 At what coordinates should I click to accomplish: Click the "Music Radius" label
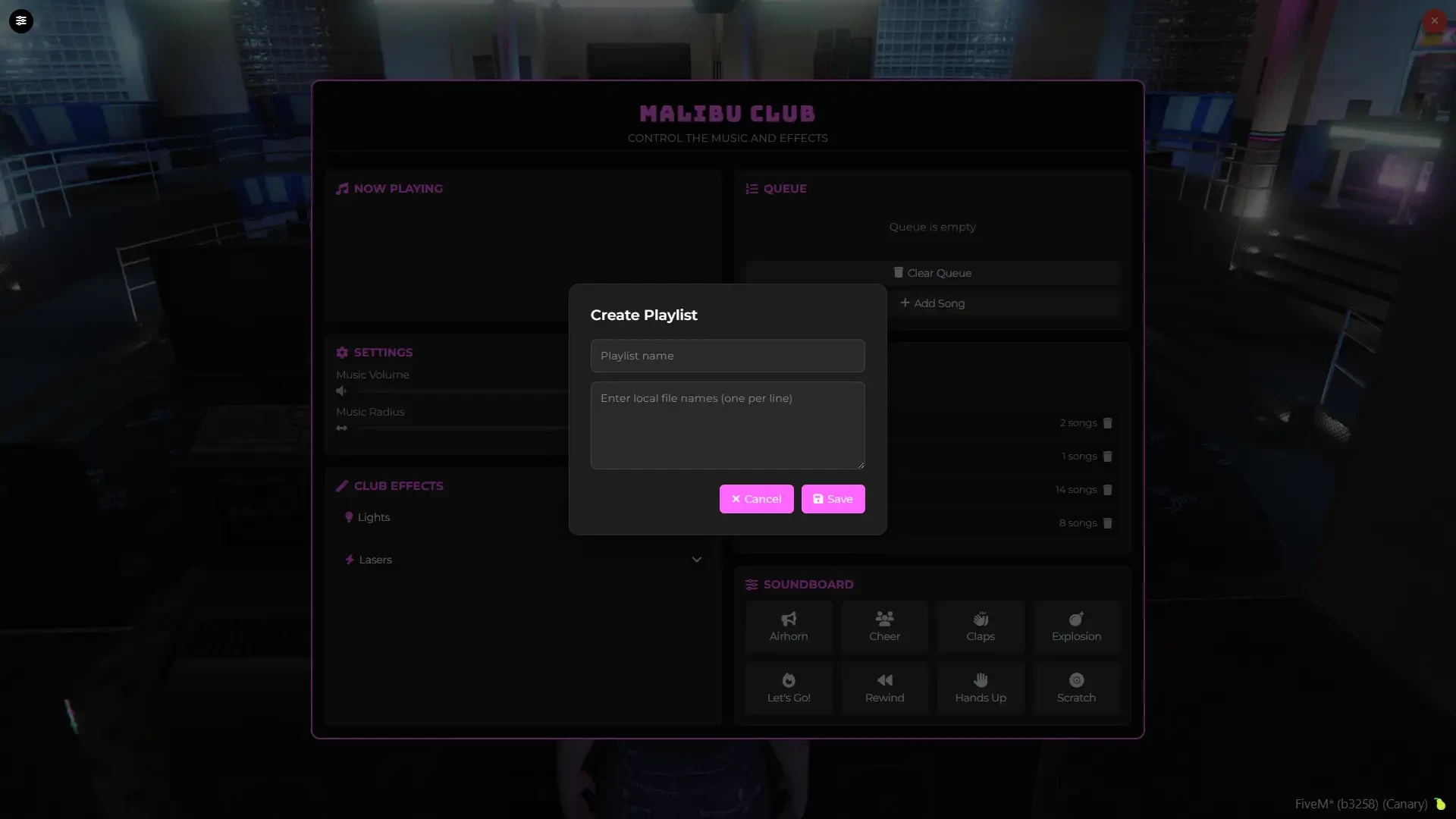pos(370,412)
